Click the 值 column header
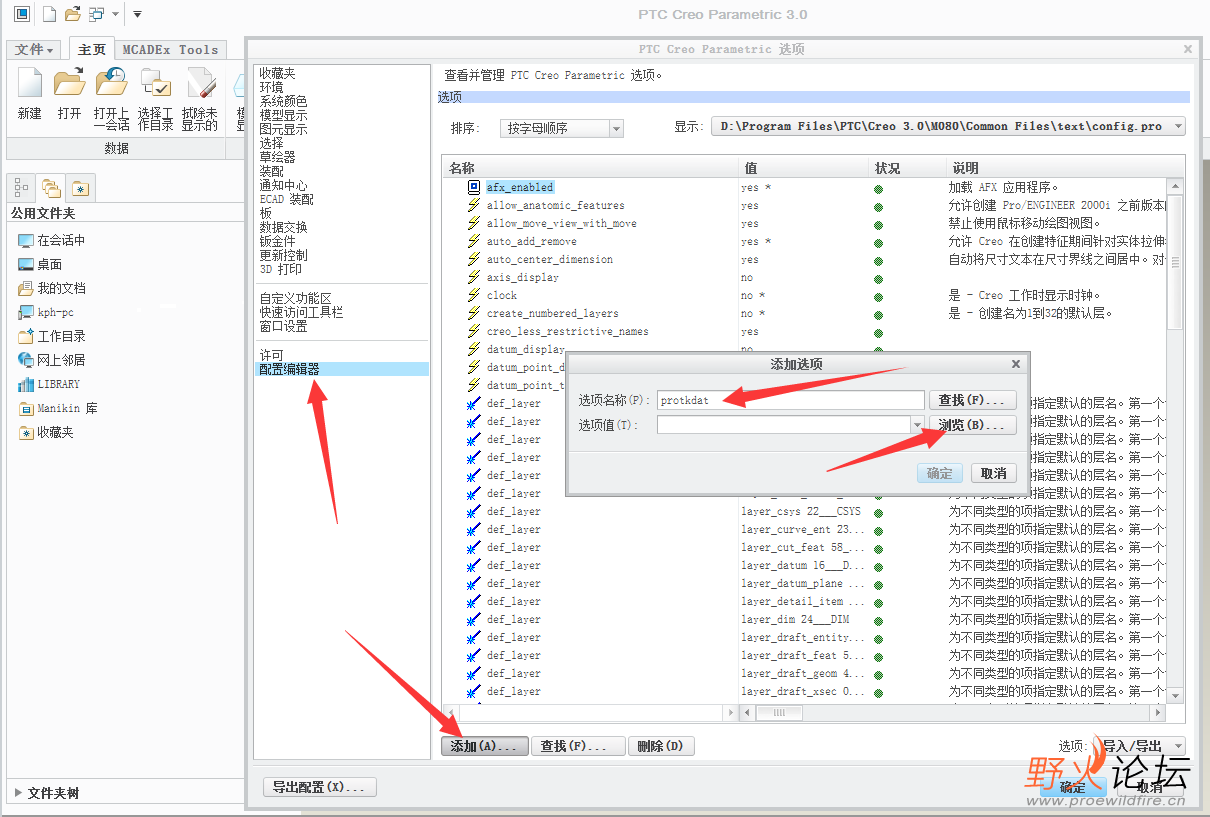Image resolution: width=1210 pixels, height=817 pixels. [803, 168]
